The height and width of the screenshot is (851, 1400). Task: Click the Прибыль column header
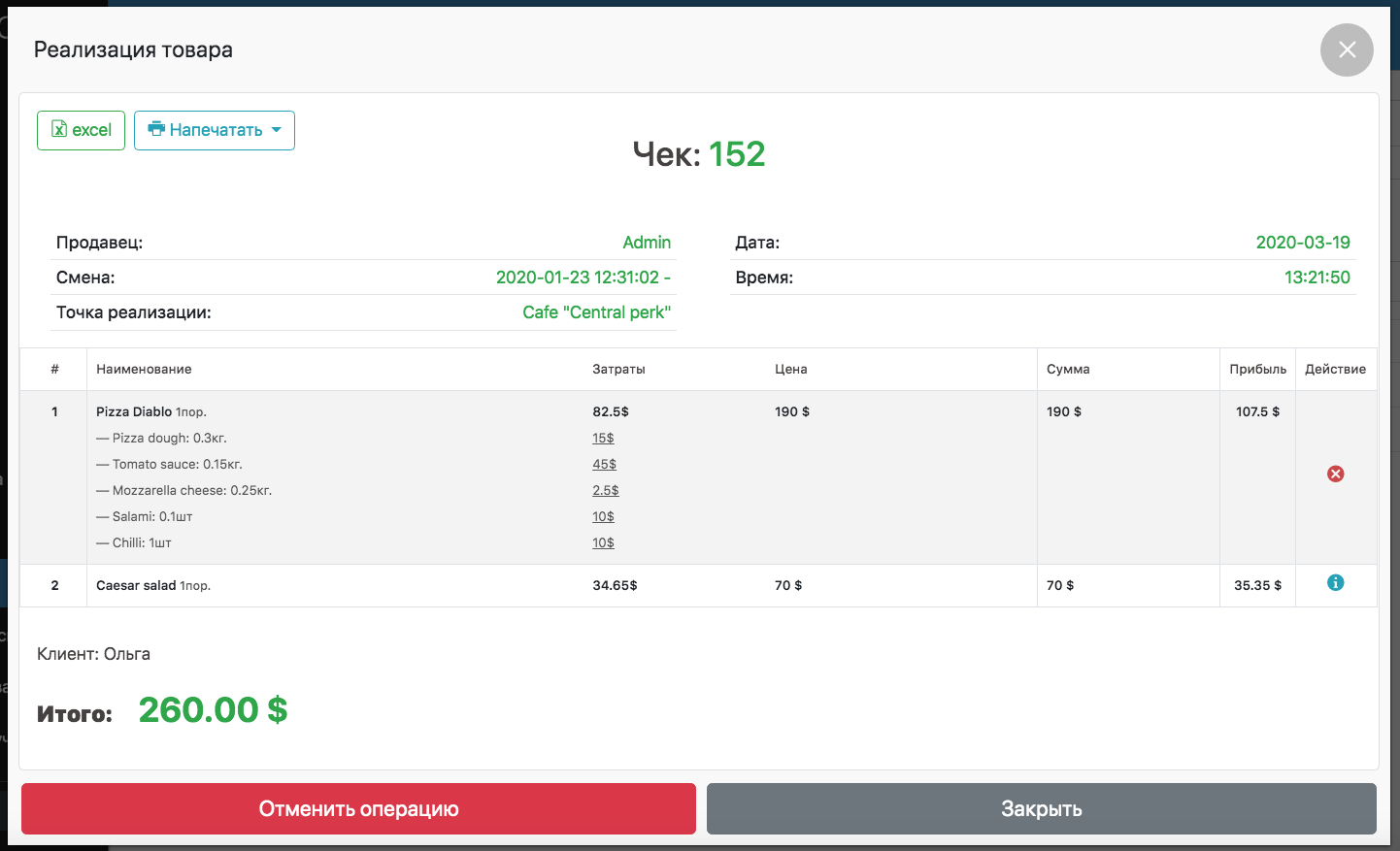tap(1257, 370)
